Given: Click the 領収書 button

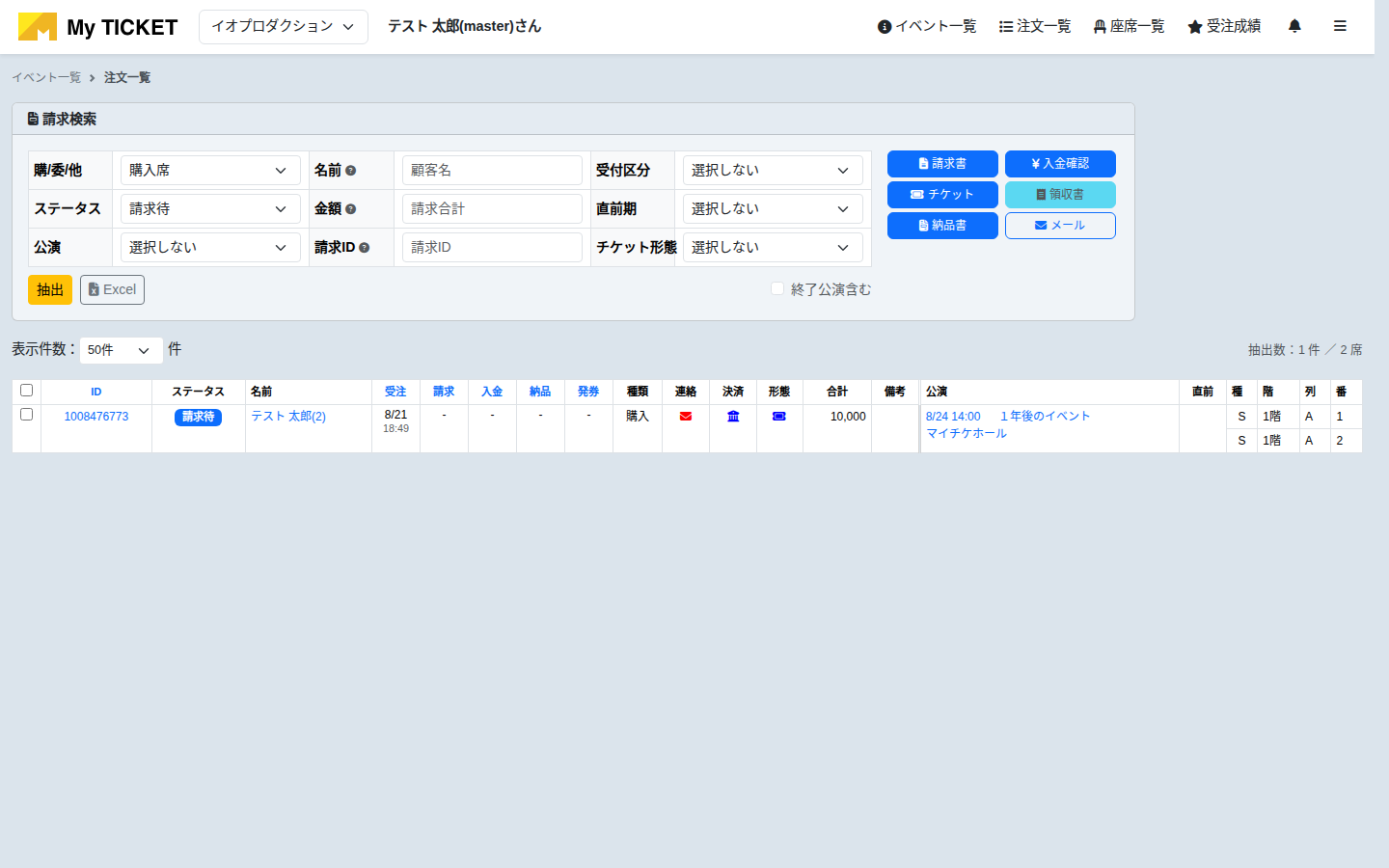Looking at the screenshot, I should 1060,195.
